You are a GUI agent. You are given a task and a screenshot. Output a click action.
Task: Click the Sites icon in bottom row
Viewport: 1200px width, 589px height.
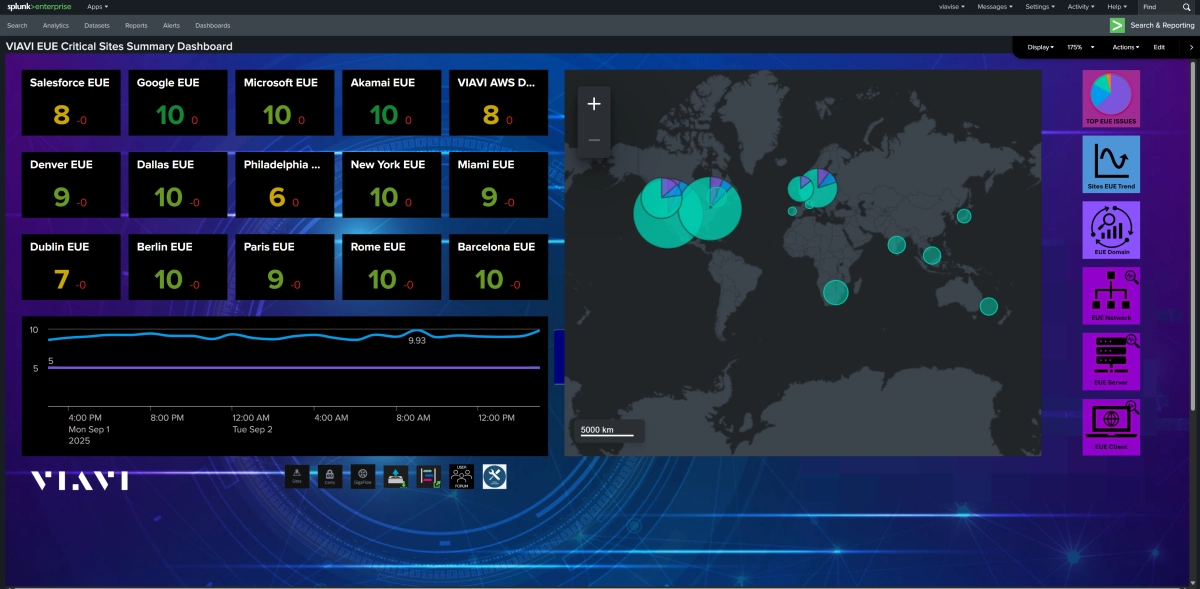297,477
